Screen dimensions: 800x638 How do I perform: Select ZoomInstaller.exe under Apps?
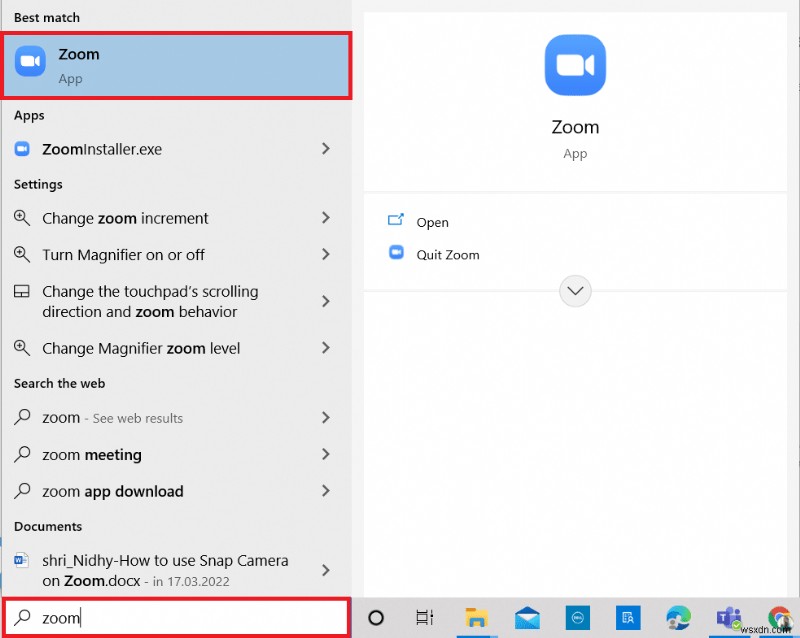pyautogui.click(x=110, y=147)
